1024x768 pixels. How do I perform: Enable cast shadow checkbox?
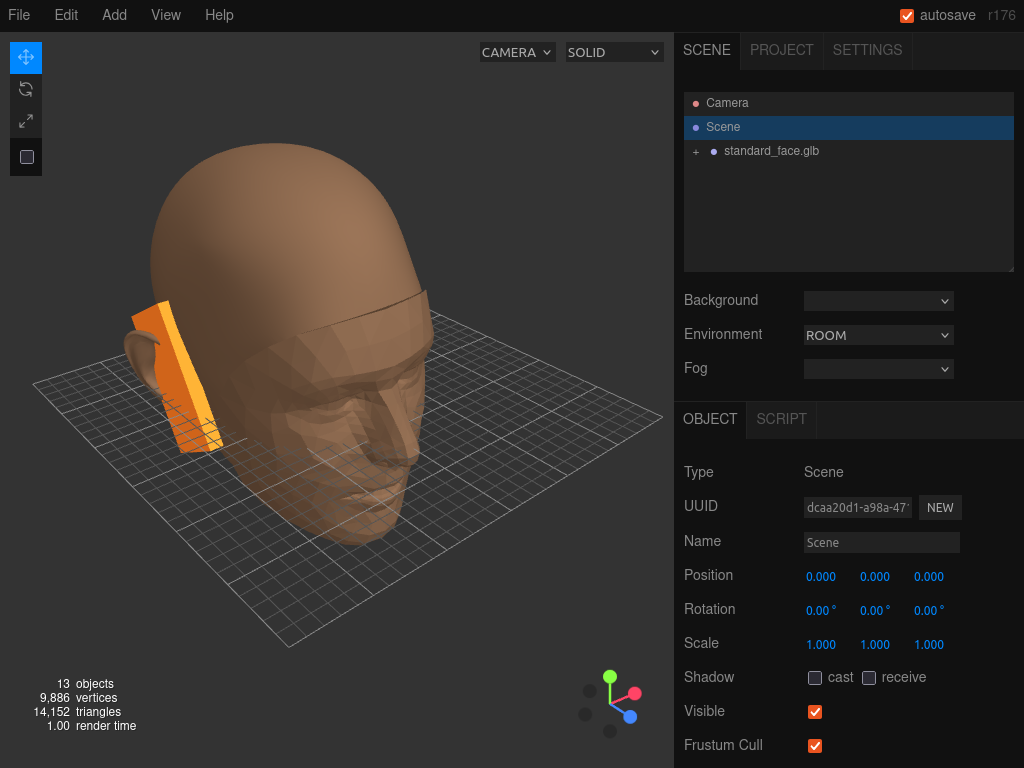[814, 678]
